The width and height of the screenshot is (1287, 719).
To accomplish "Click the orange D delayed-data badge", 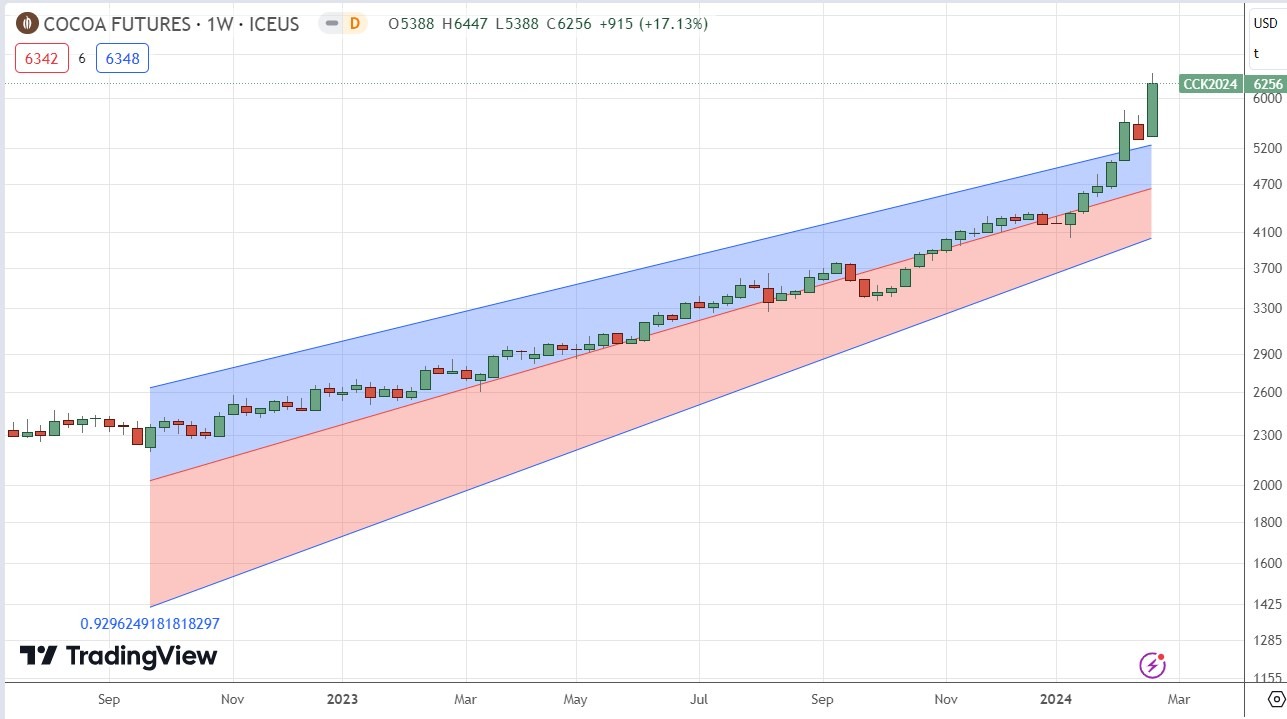I will (x=353, y=23).
